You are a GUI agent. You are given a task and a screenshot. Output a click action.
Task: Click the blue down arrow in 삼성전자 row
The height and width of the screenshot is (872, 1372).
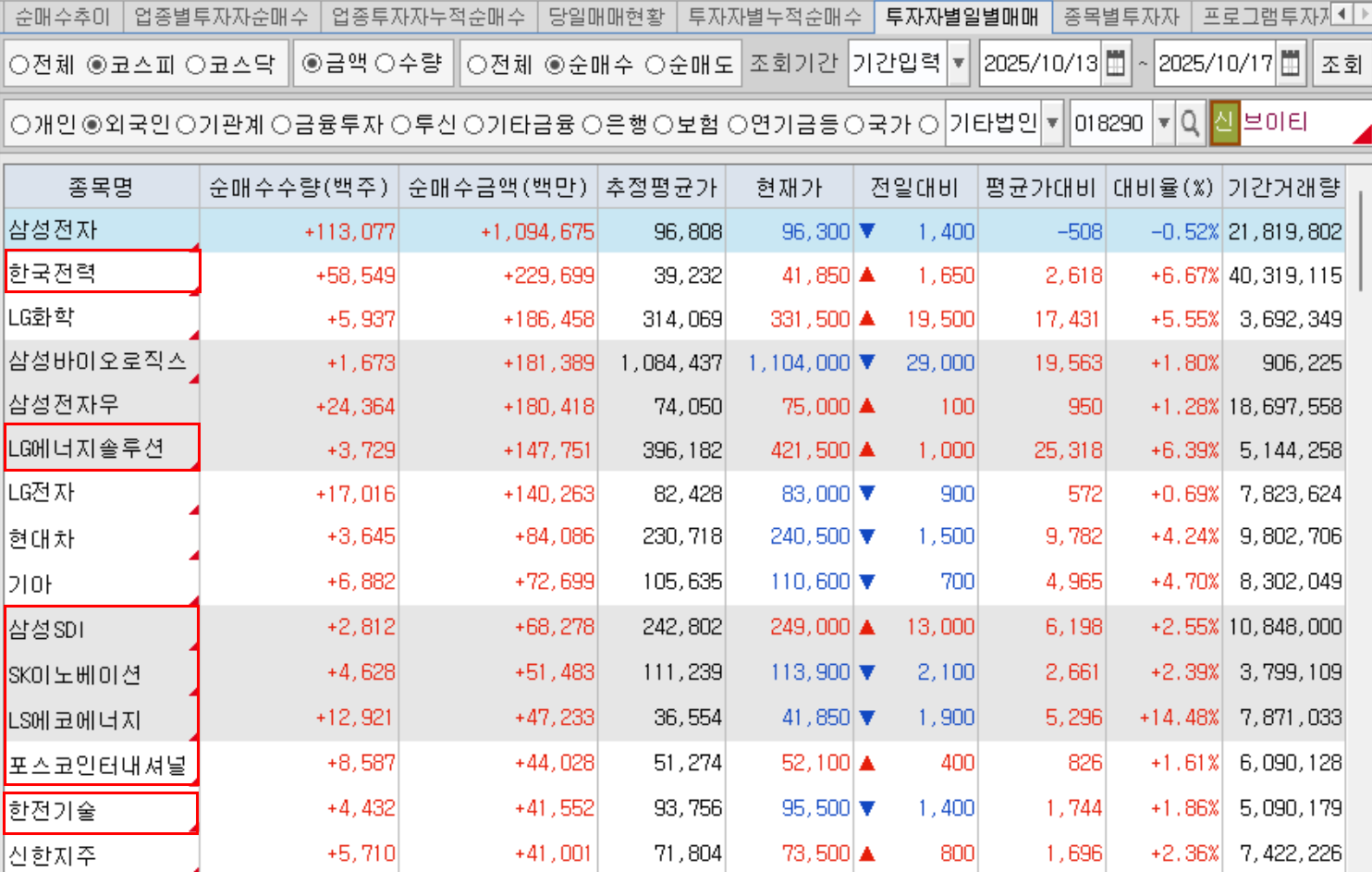(867, 231)
